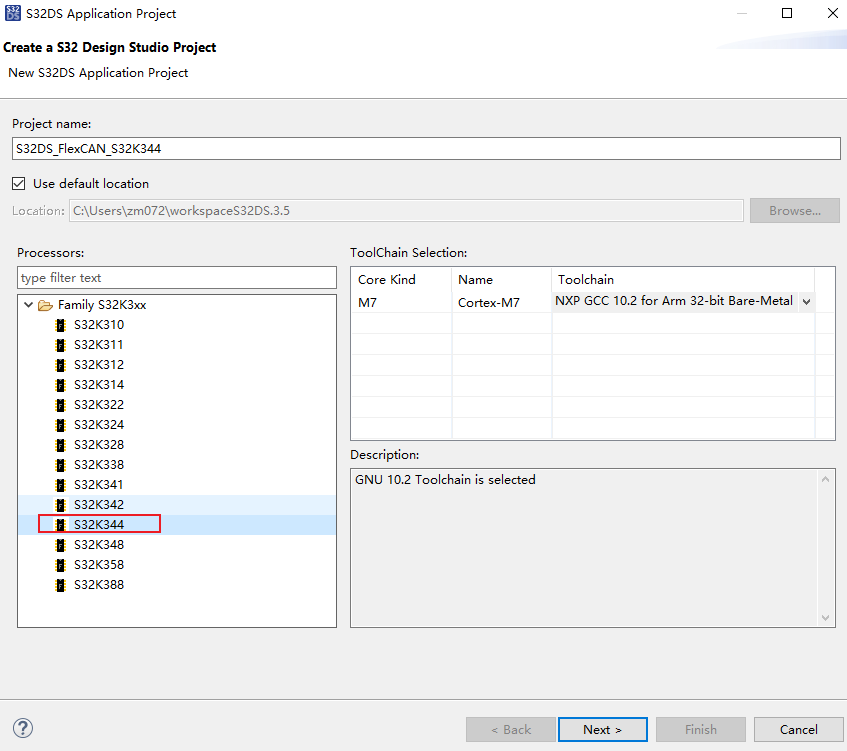The image size is (847, 751).
Task: Click the < Back button
Action: 511,729
